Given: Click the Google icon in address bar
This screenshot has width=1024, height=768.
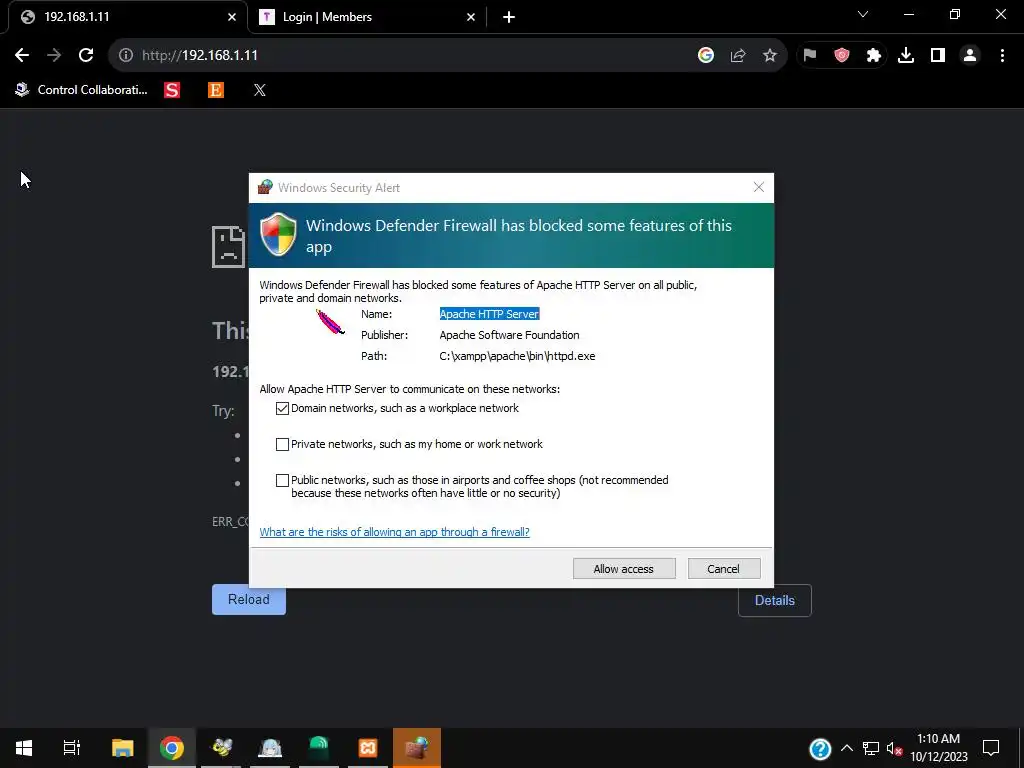Looking at the screenshot, I should click(x=705, y=56).
